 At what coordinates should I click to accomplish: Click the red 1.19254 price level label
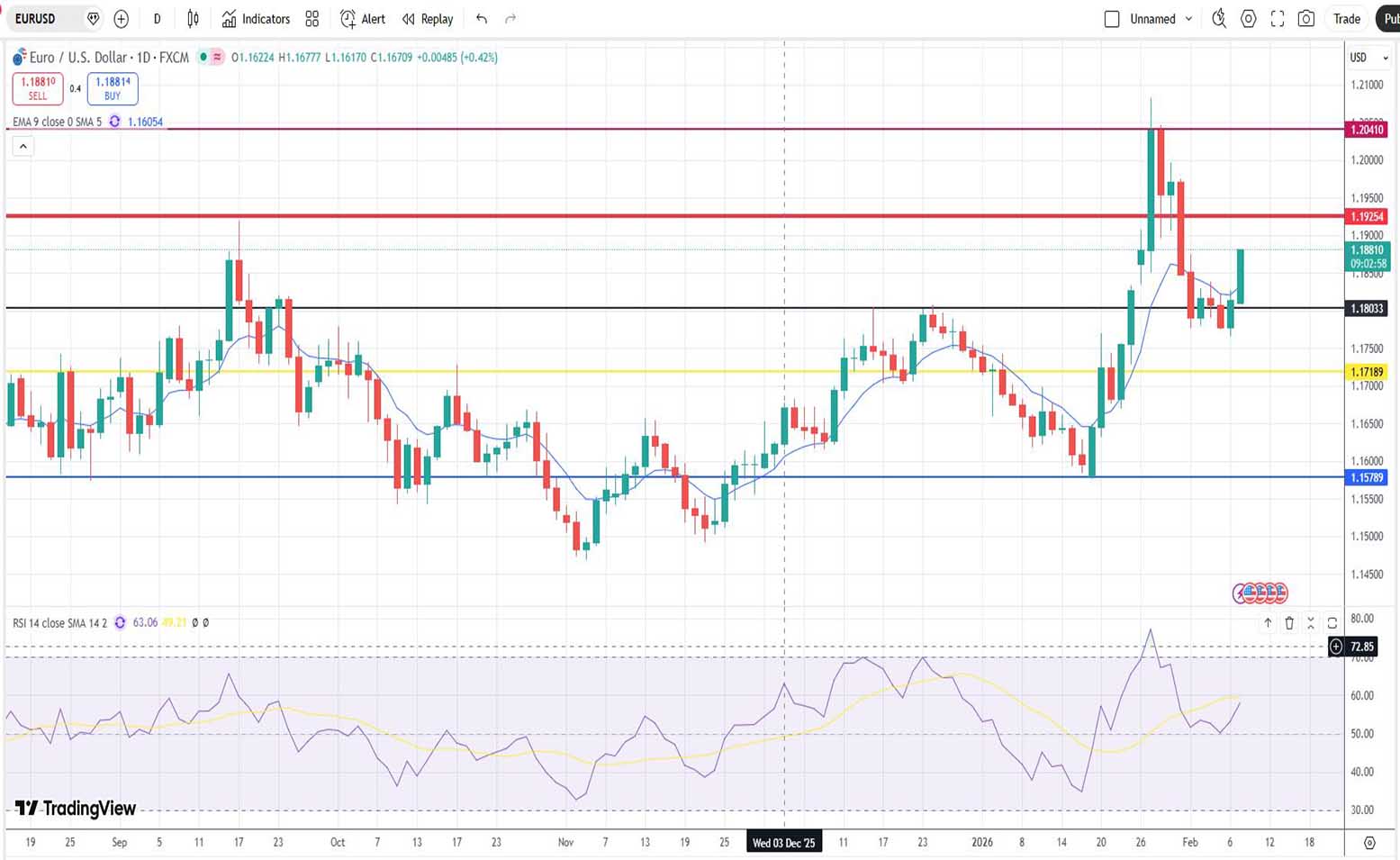(x=1366, y=216)
